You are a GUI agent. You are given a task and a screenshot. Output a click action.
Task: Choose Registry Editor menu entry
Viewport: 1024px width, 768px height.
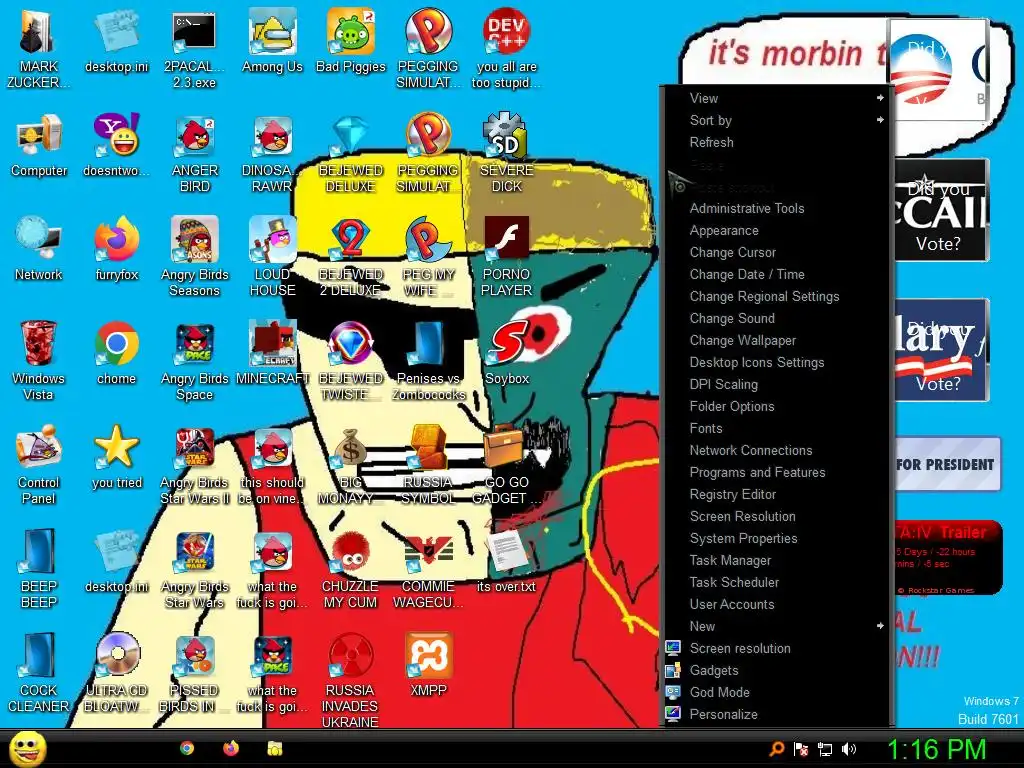[x=776, y=494]
